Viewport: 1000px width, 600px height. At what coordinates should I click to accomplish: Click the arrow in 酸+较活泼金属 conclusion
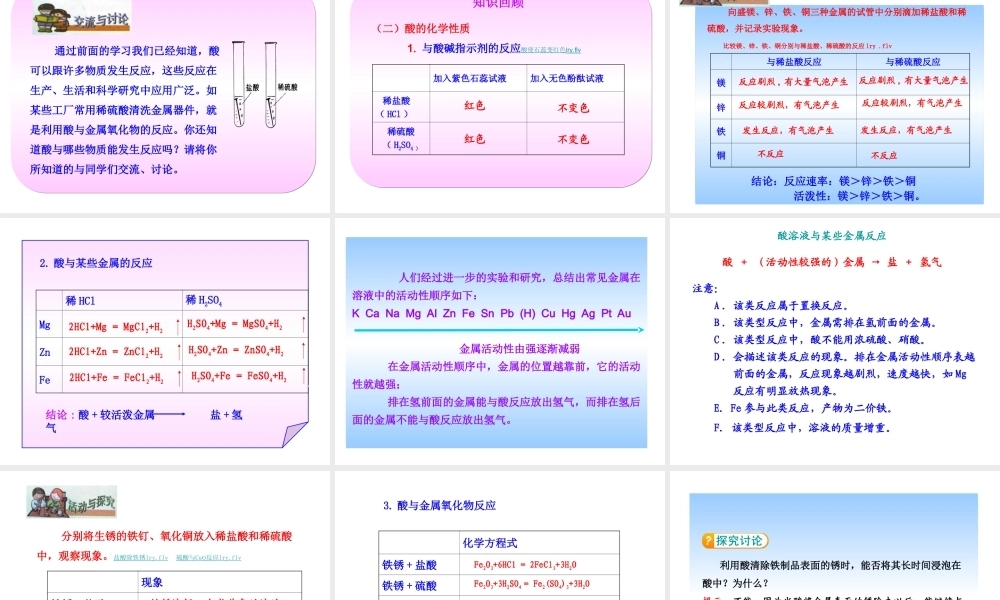tap(170, 414)
